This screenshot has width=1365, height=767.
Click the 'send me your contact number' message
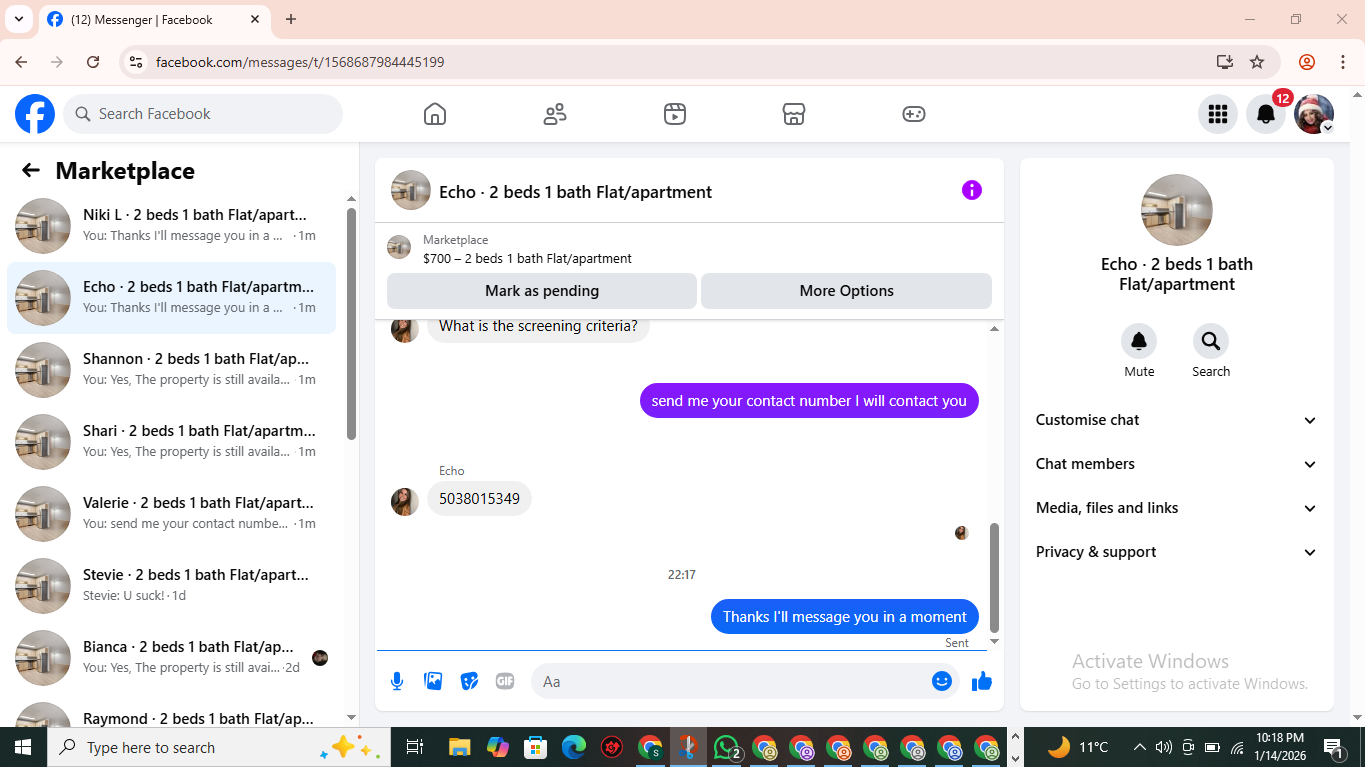[x=809, y=401]
